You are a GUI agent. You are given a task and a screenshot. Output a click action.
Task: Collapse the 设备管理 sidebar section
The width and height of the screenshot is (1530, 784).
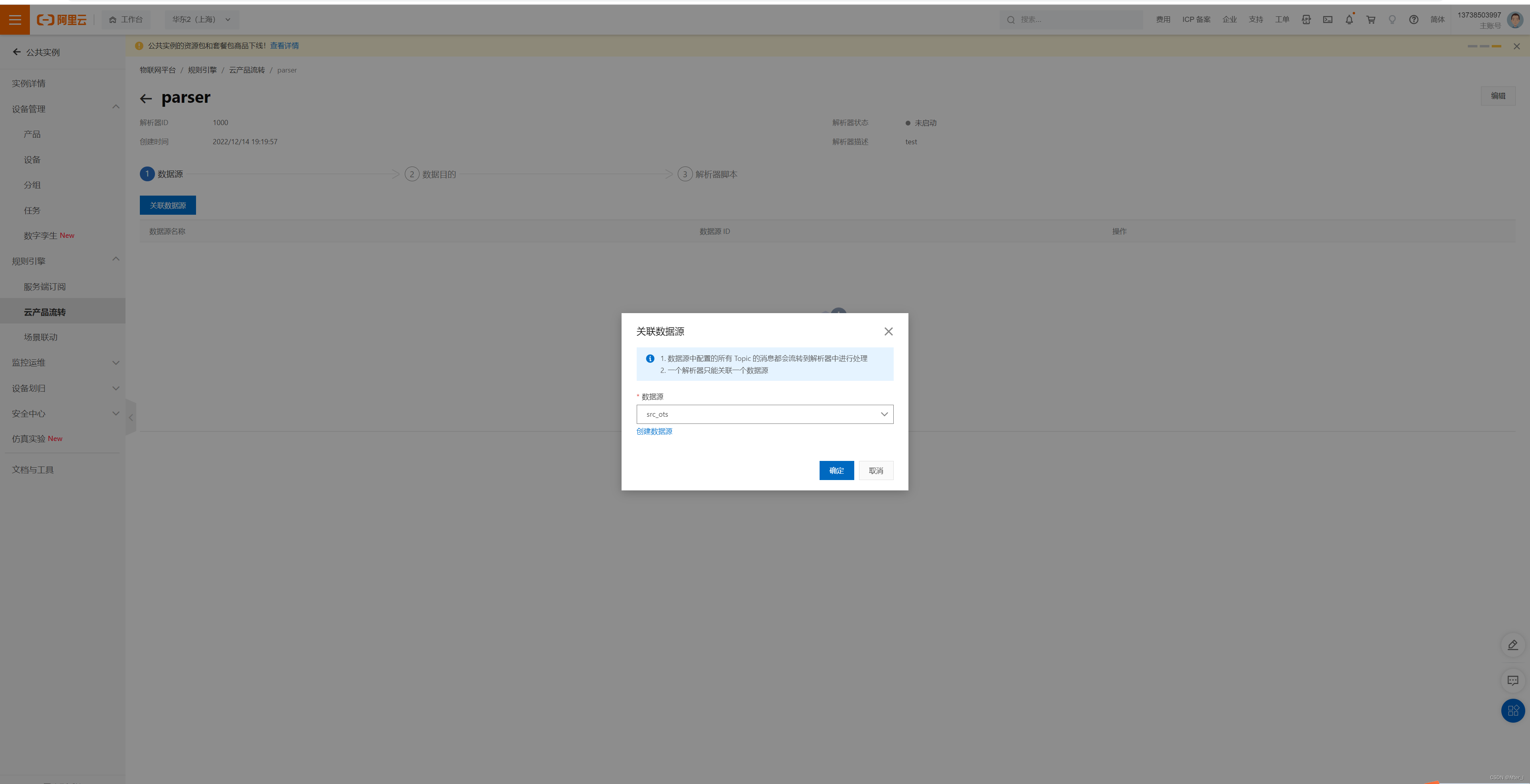(x=116, y=107)
